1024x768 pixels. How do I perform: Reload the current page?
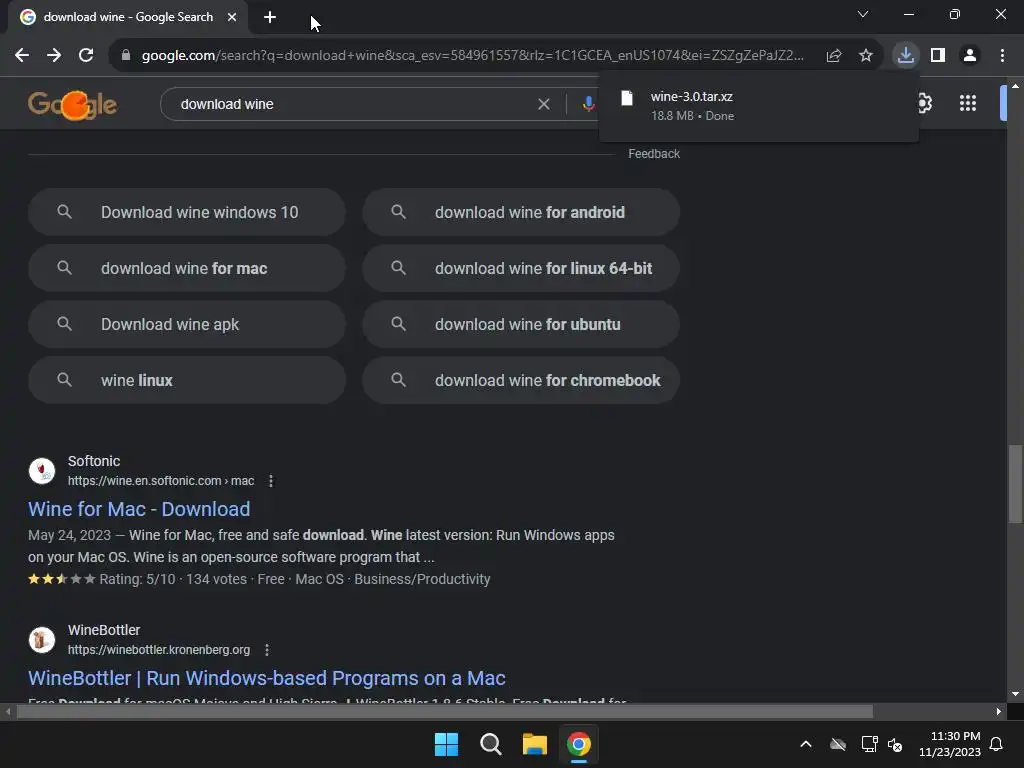coord(86,56)
